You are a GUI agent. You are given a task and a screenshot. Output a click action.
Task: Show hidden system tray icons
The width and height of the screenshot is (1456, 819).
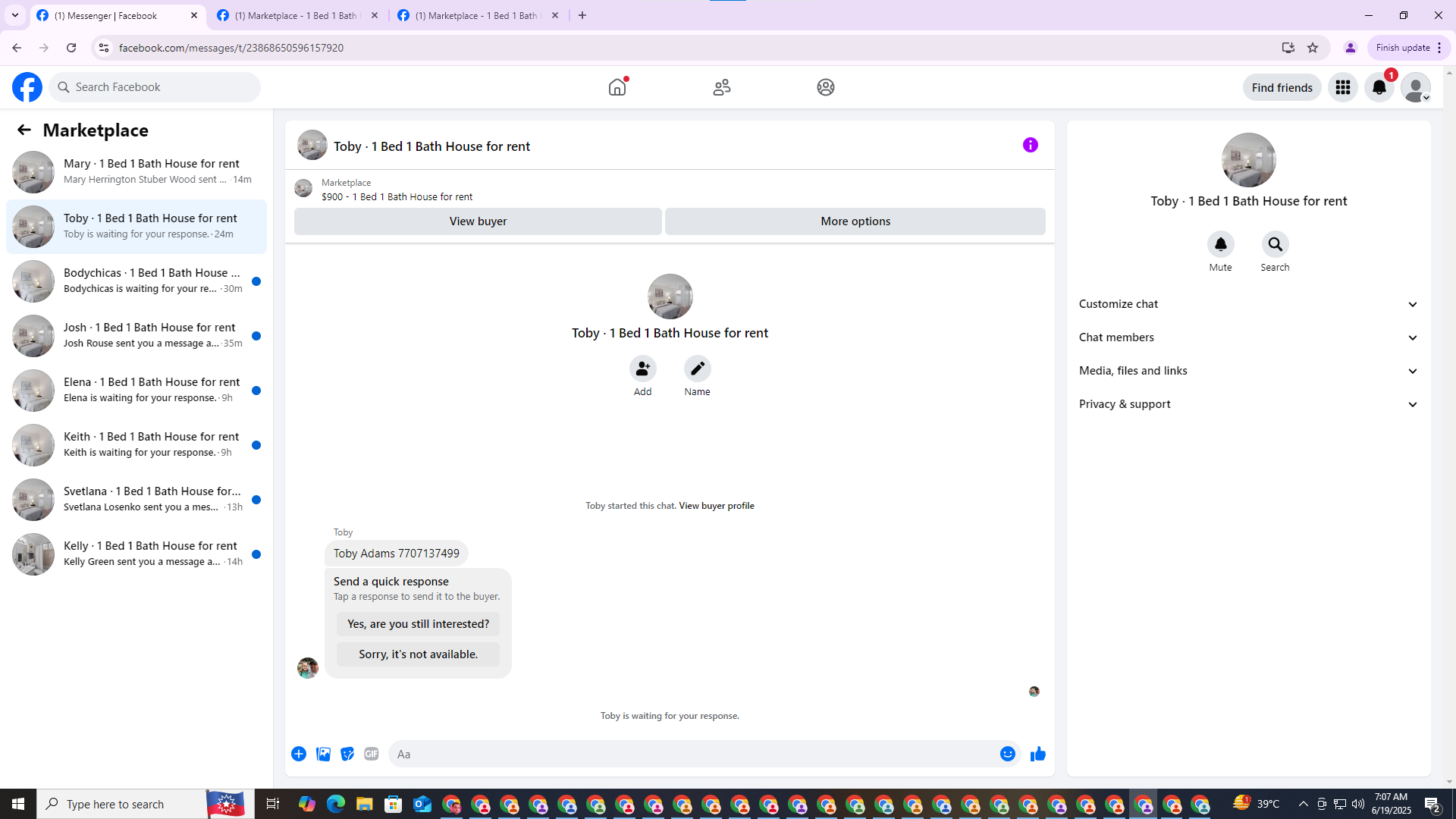click(1304, 804)
